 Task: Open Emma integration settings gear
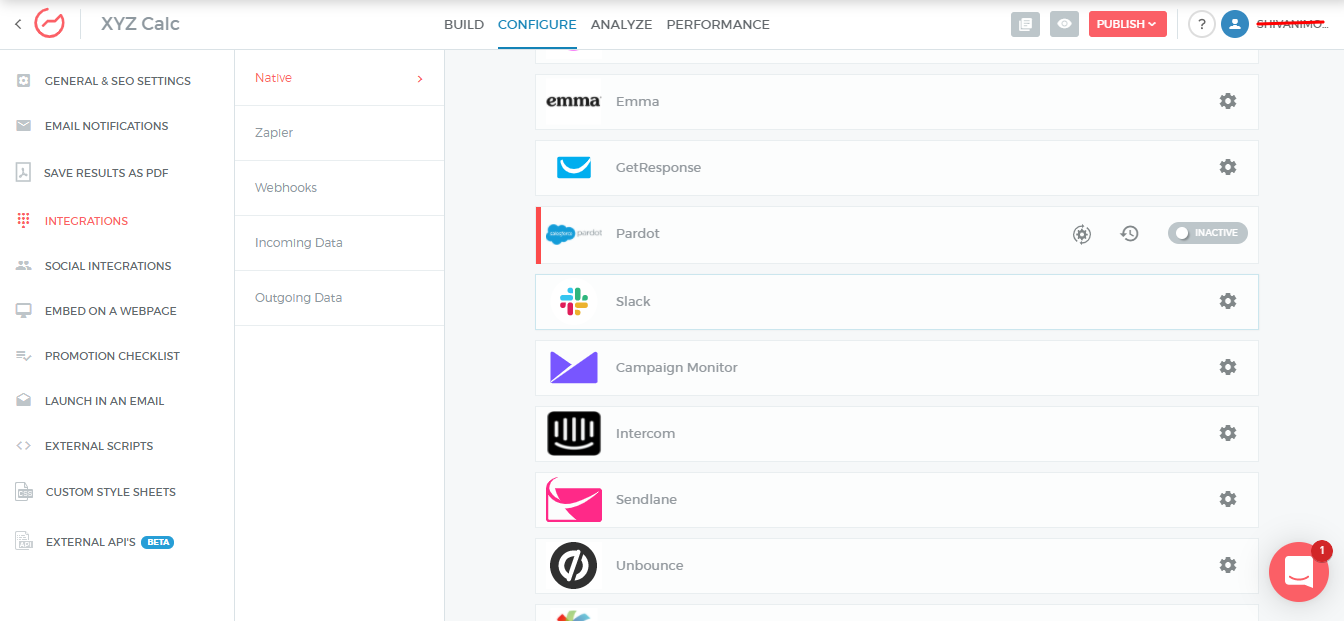[1228, 101]
